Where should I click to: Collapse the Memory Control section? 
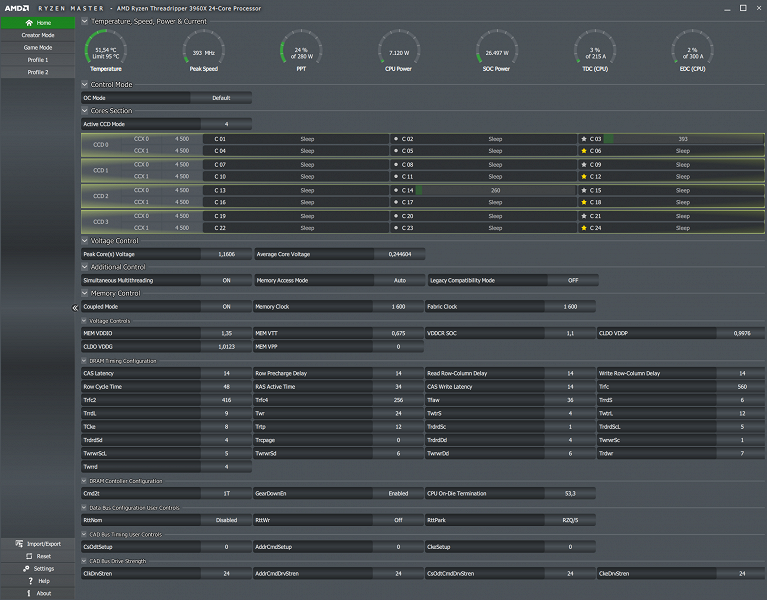85,293
